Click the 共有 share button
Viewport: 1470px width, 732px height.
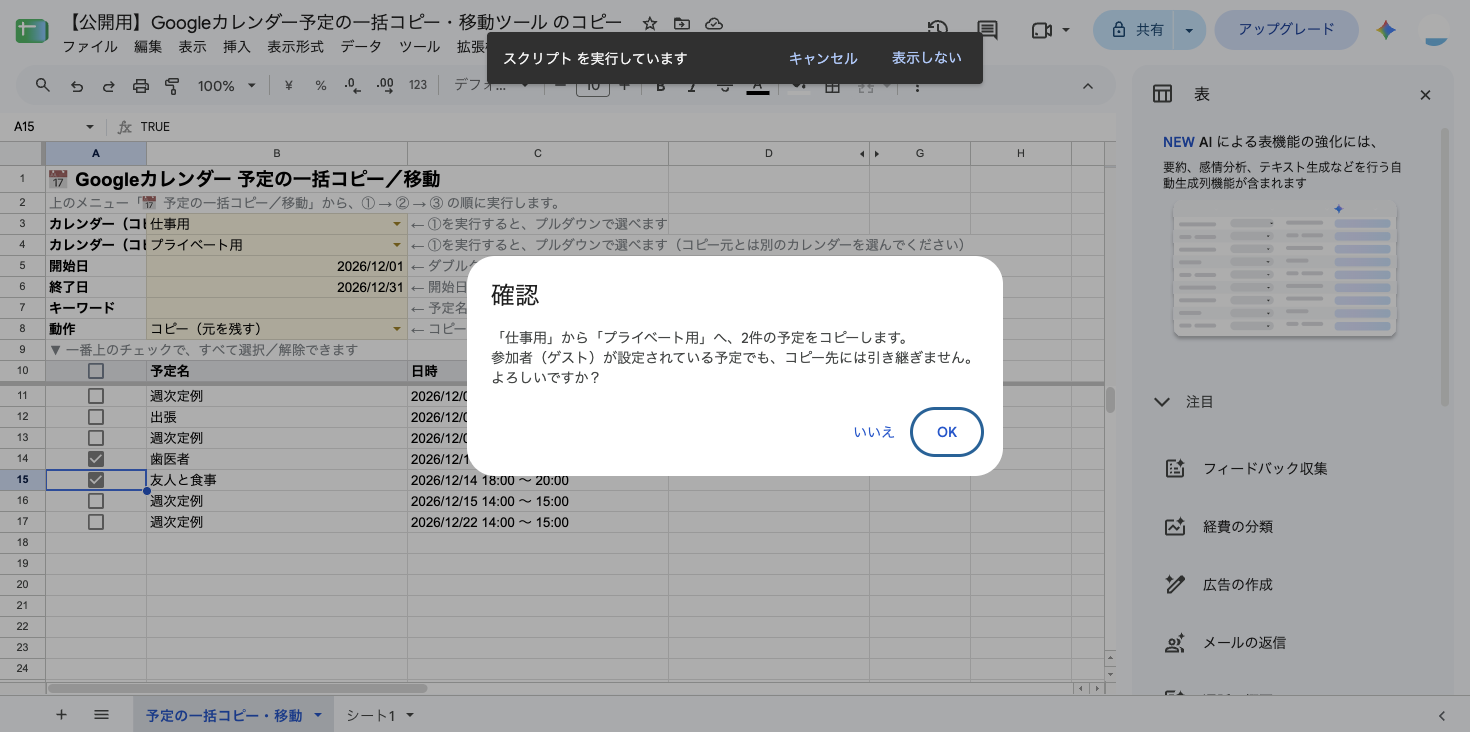pyautogui.click(x=1138, y=30)
